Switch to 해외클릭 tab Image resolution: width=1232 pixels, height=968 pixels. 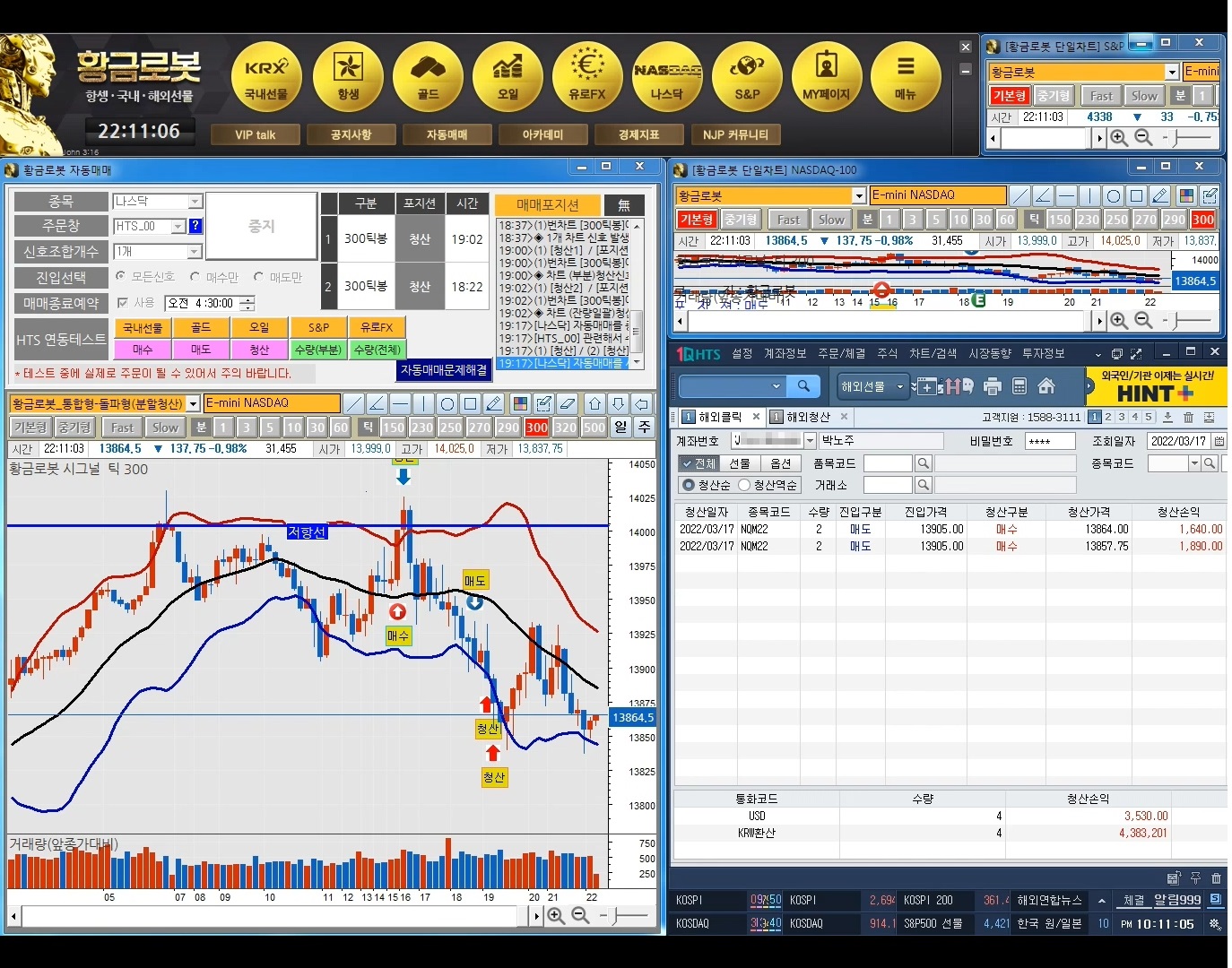coord(721,418)
